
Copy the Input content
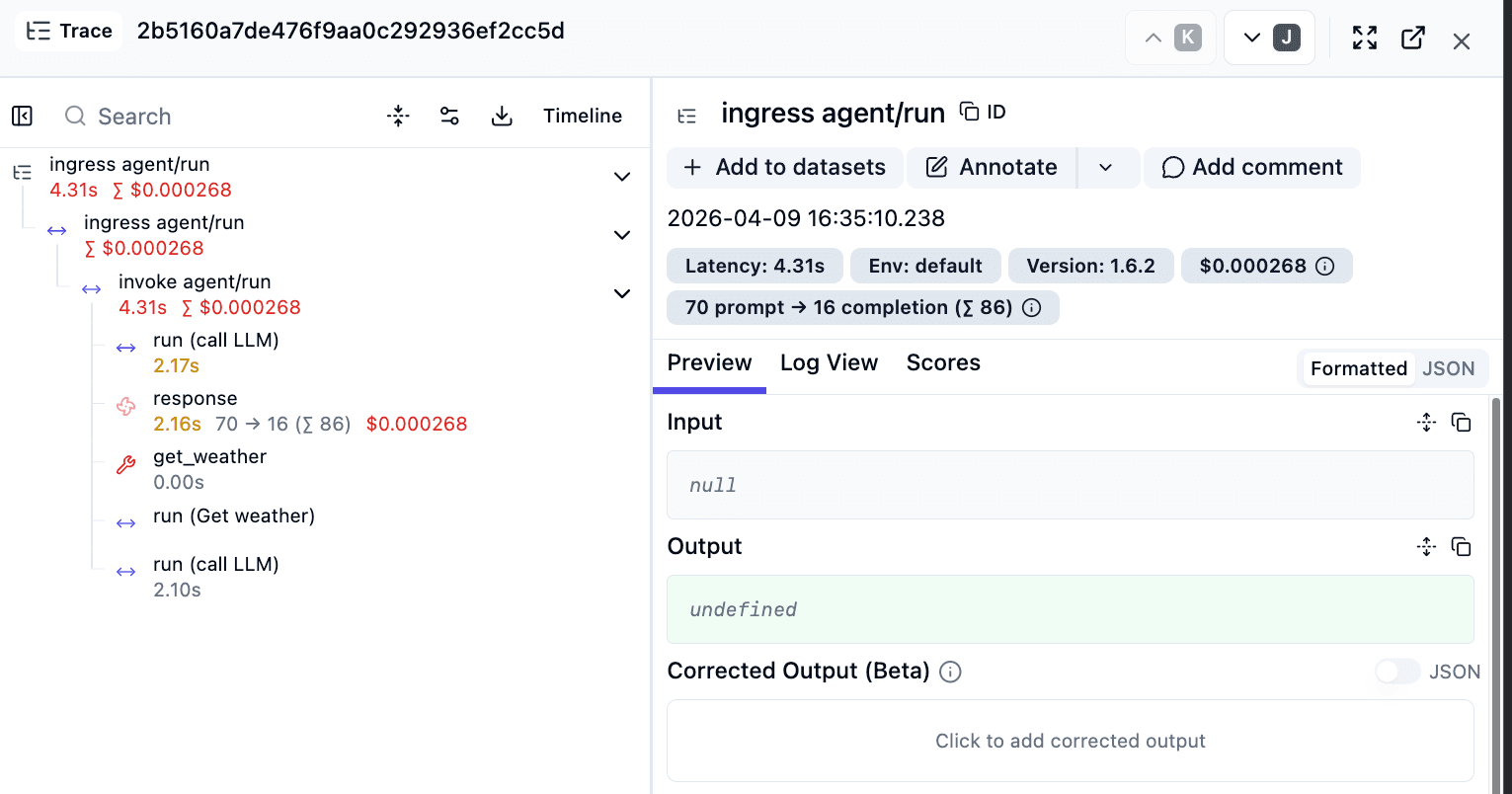[x=1461, y=422]
